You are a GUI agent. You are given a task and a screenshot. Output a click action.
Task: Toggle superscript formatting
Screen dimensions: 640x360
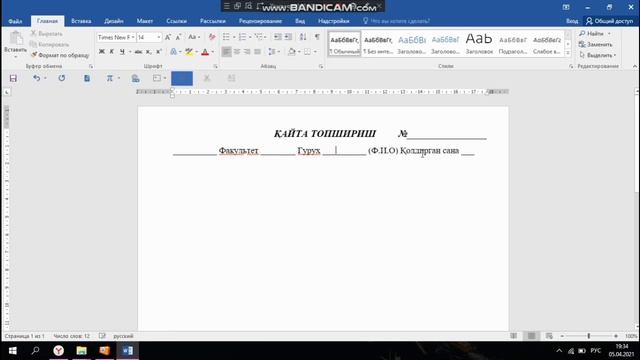point(159,51)
